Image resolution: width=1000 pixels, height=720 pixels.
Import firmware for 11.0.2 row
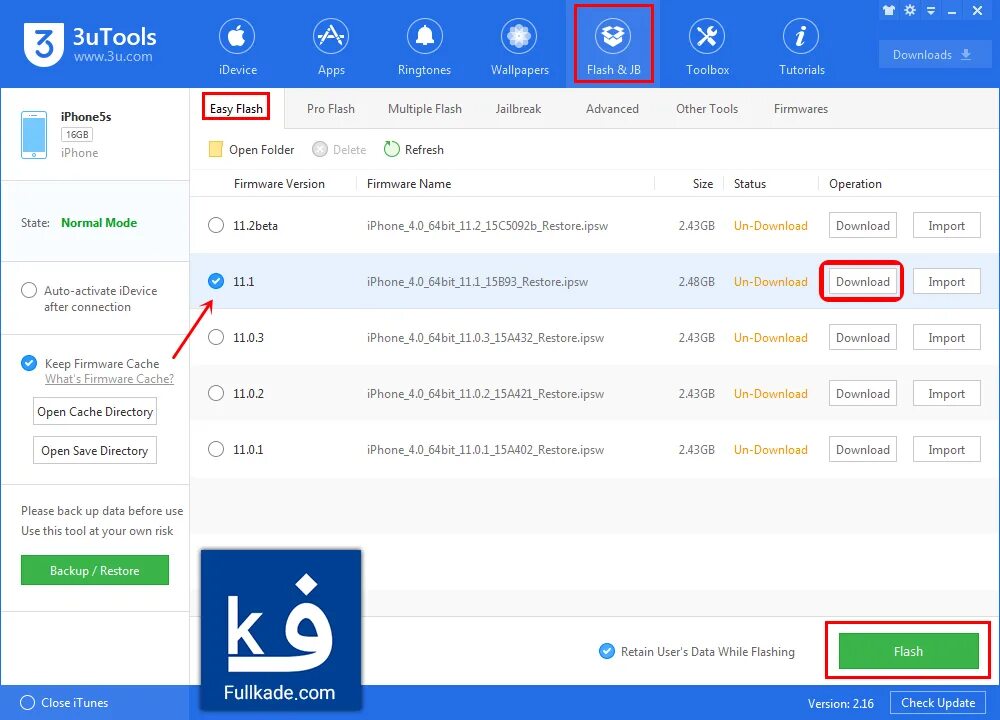tap(946, 393)
